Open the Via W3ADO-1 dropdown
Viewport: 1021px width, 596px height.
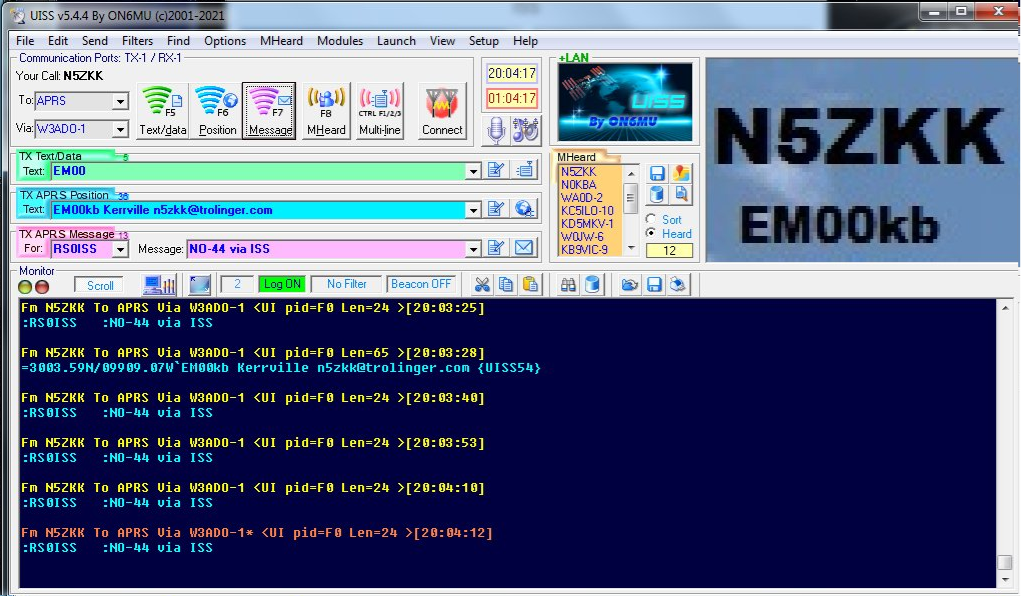click(x=120, y=129)
